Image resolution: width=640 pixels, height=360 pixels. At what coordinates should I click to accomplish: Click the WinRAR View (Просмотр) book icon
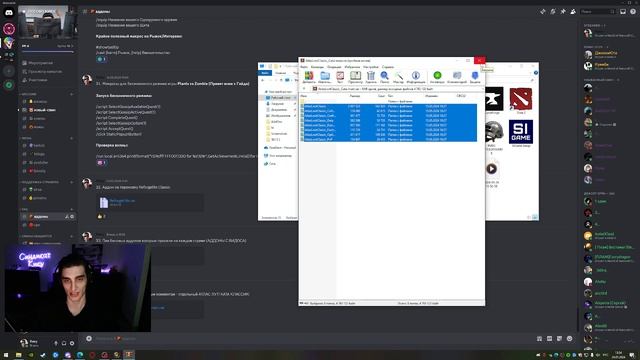[x=356, y=76]
